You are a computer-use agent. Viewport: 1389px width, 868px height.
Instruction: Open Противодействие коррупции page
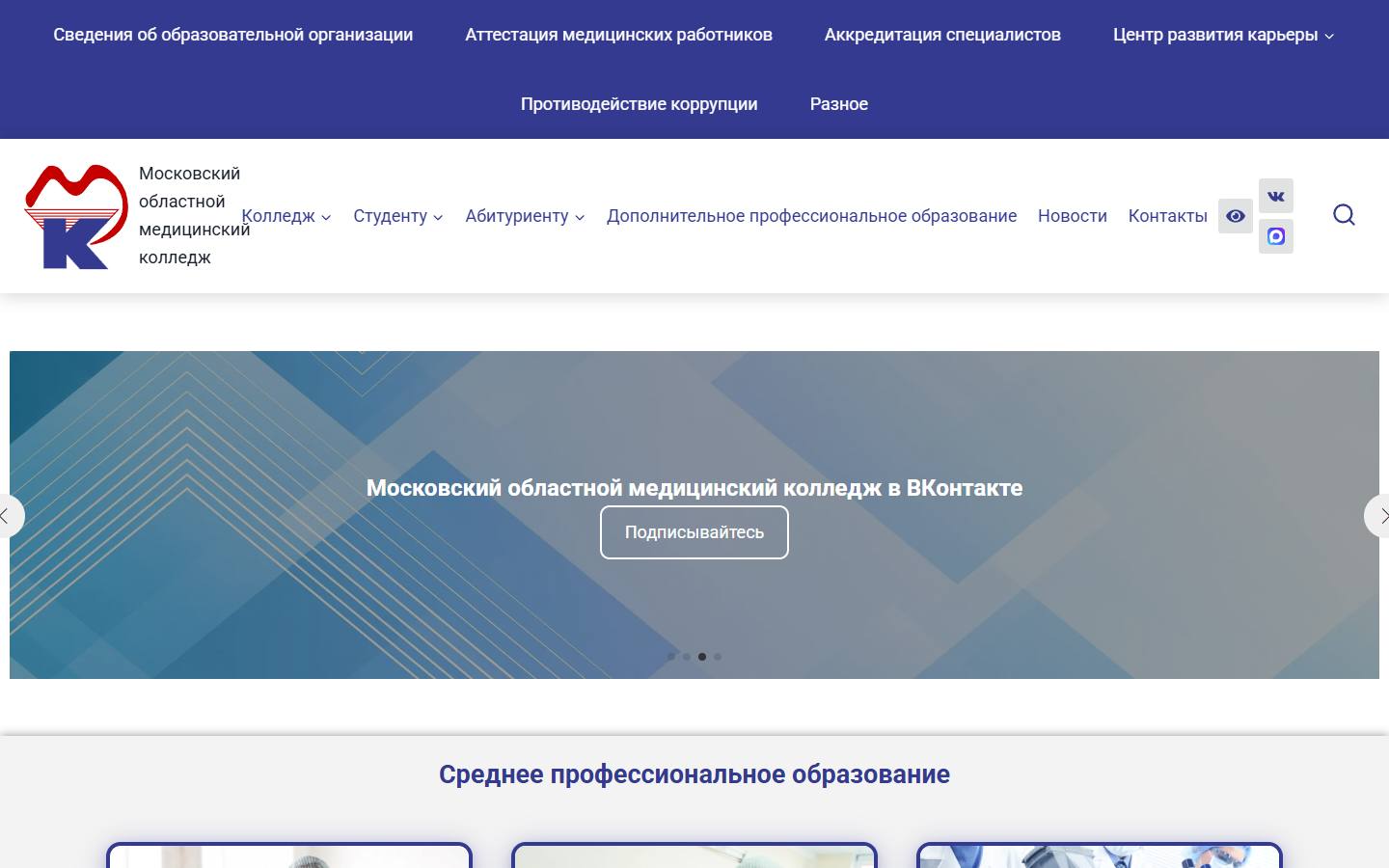point(640,104)
